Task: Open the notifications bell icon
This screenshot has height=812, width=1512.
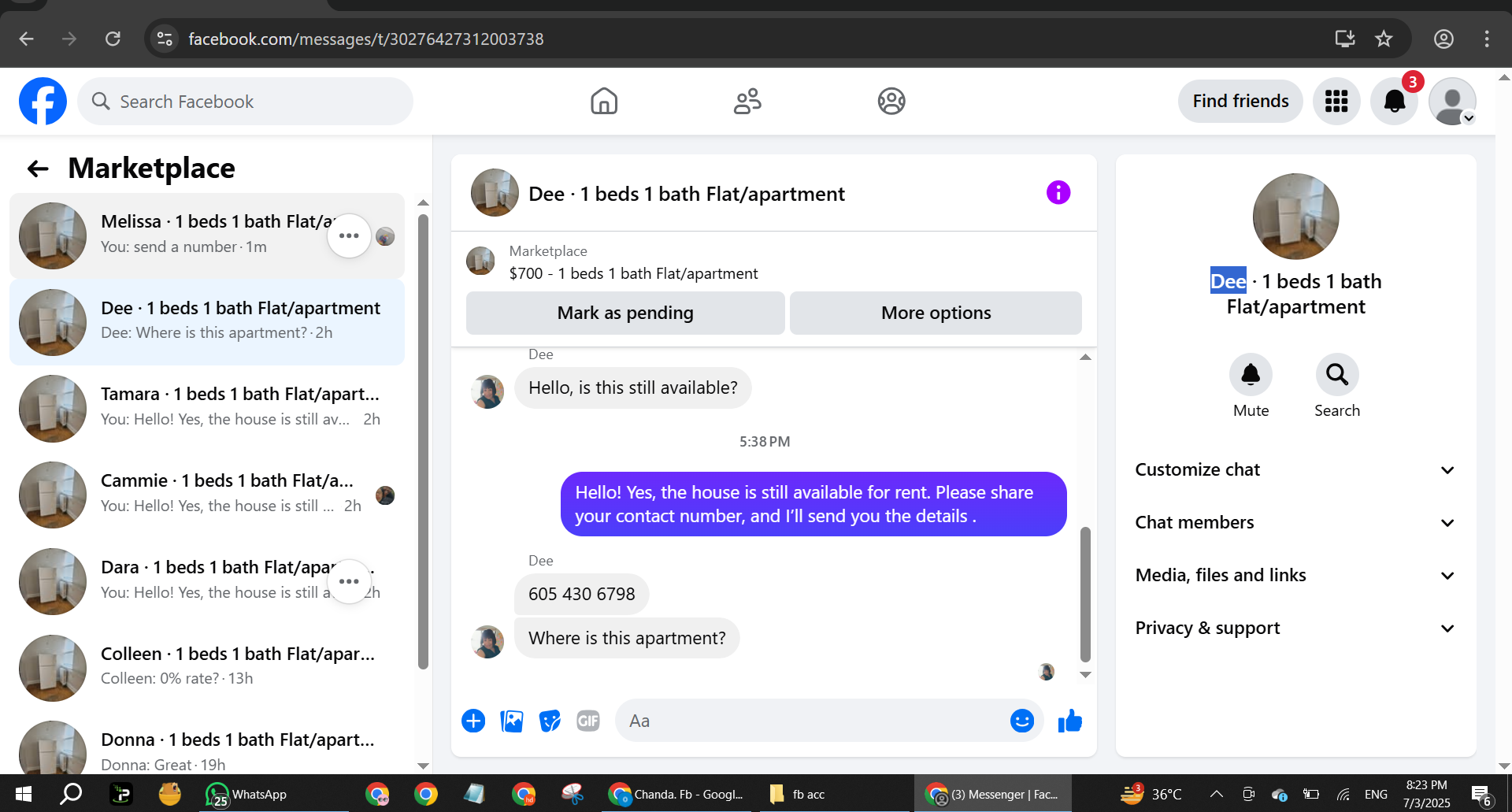Action: (1395, 101)
